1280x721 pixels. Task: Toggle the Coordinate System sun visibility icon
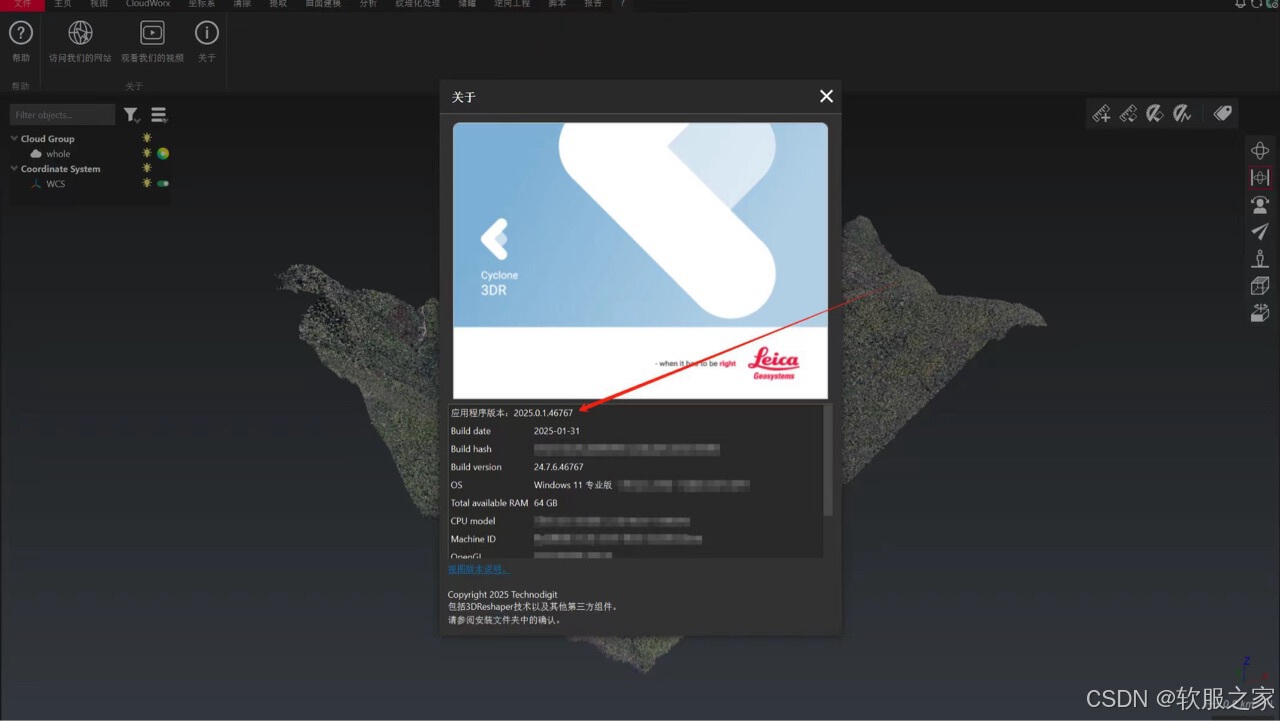[147, 168]
